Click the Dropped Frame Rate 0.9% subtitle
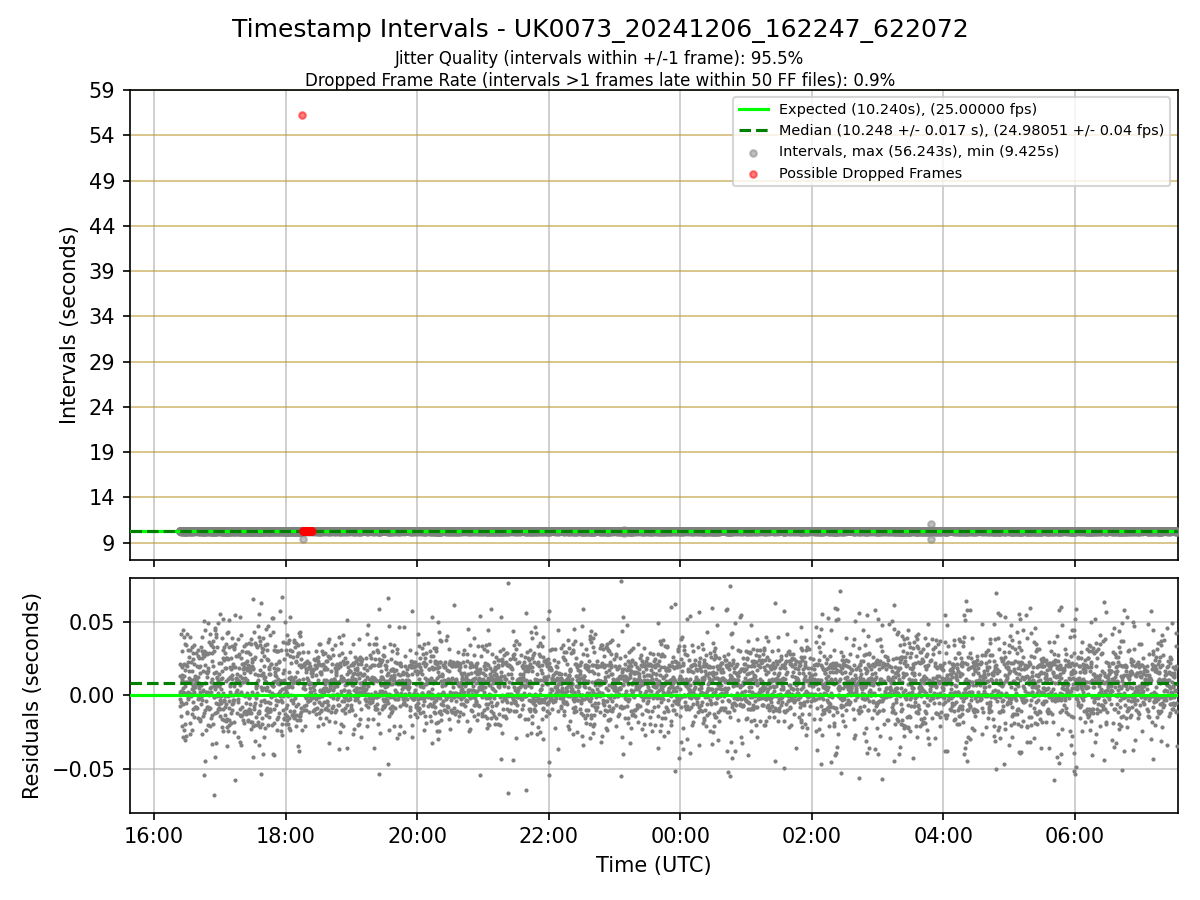 pyautogui.click(x=600, y=80)
